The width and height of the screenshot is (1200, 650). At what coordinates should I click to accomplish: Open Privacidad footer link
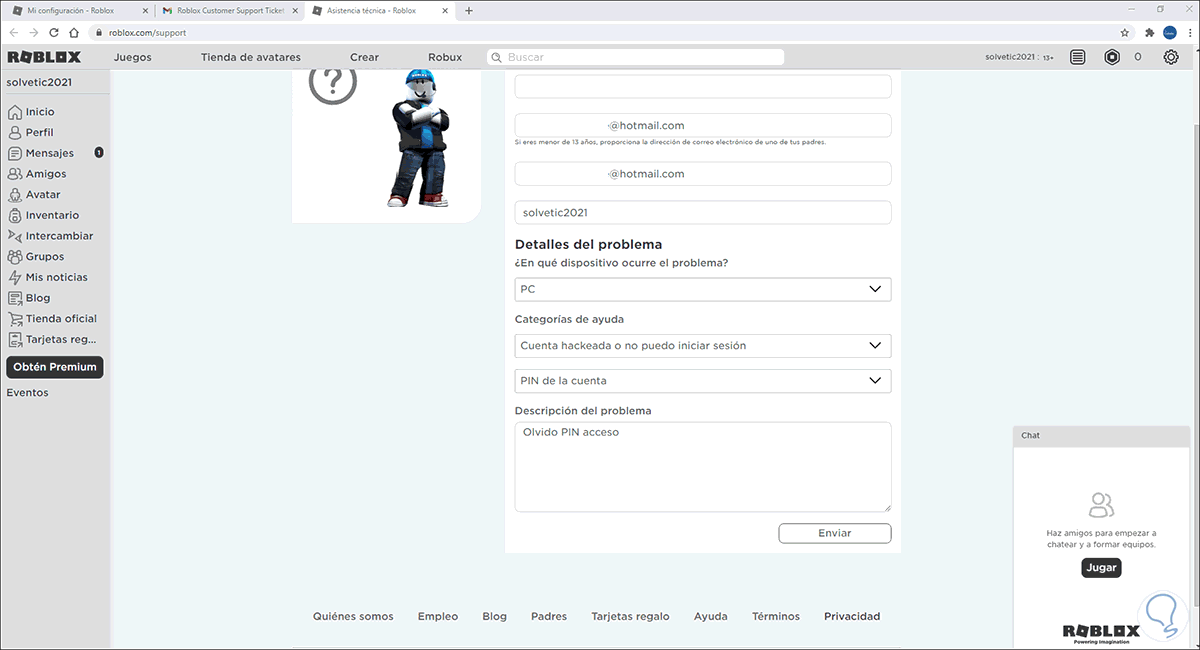(852, 617)
